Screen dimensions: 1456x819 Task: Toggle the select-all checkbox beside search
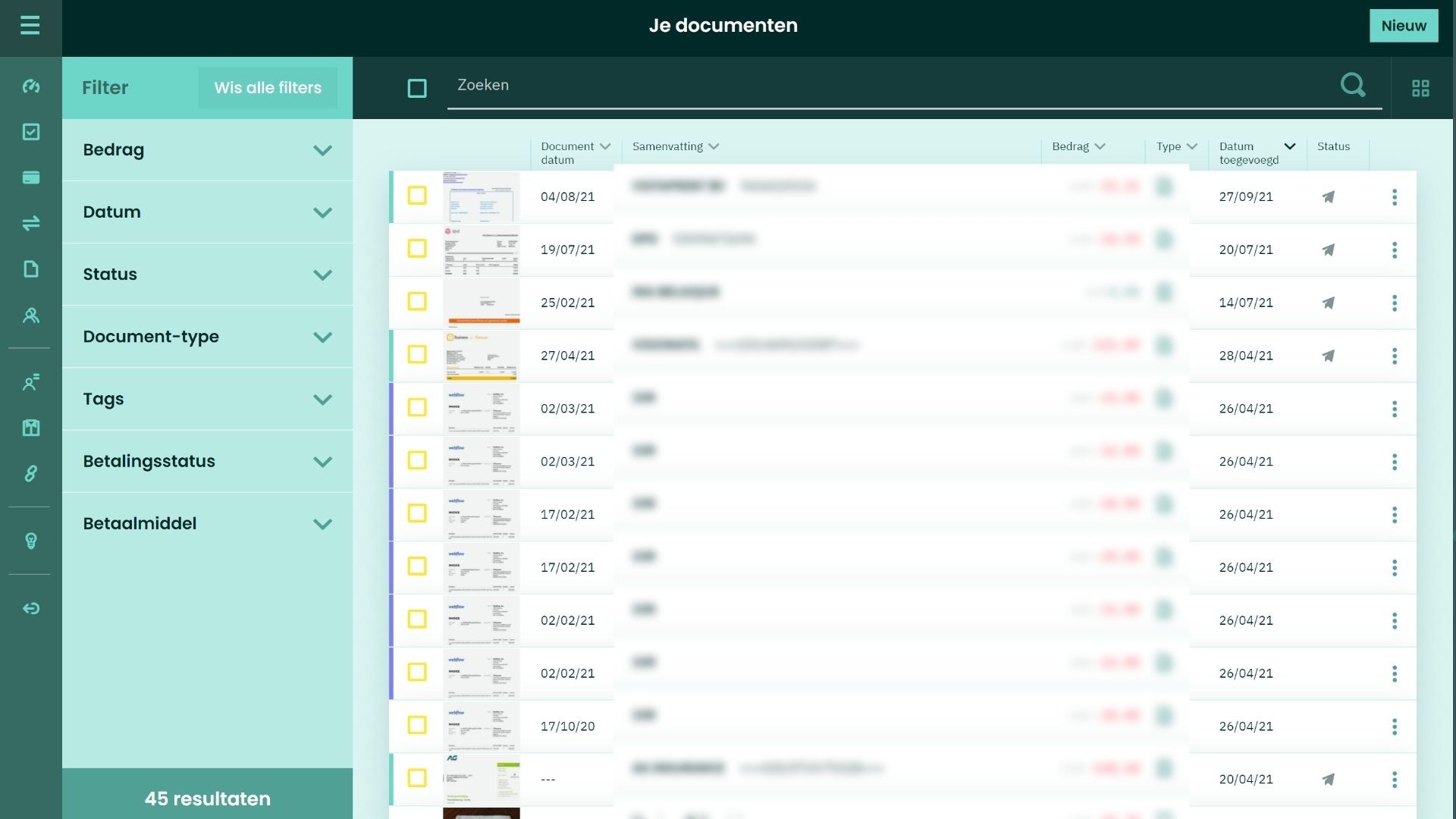[417, 89]
